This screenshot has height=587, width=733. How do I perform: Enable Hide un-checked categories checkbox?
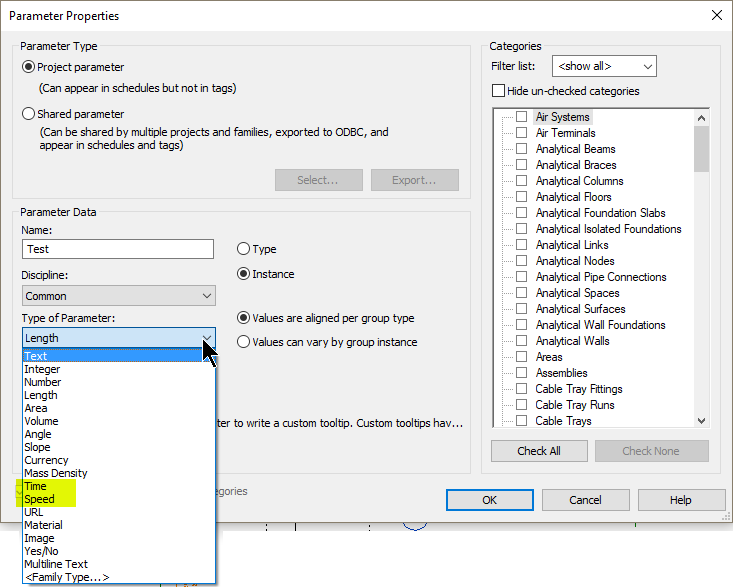pyautogui.click(x=498, y=91)
